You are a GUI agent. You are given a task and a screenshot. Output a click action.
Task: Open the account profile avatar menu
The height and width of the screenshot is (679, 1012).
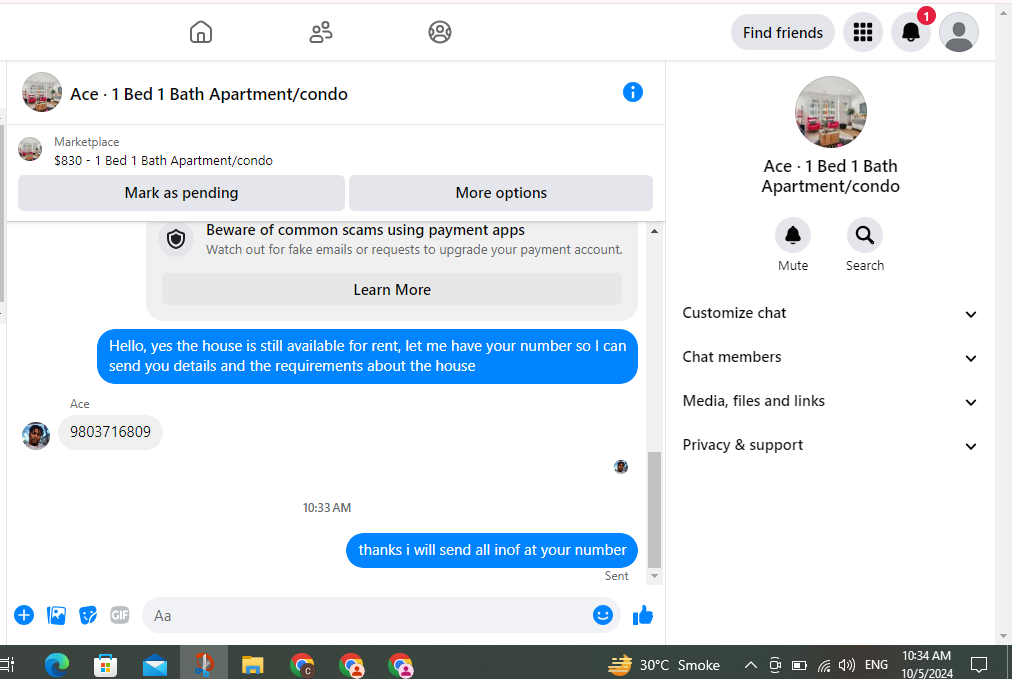[x=958, y=32]
